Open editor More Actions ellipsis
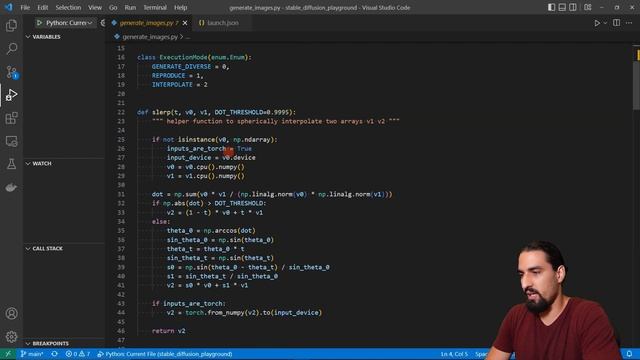The image size is (640, 360). [x=629, y=23]
